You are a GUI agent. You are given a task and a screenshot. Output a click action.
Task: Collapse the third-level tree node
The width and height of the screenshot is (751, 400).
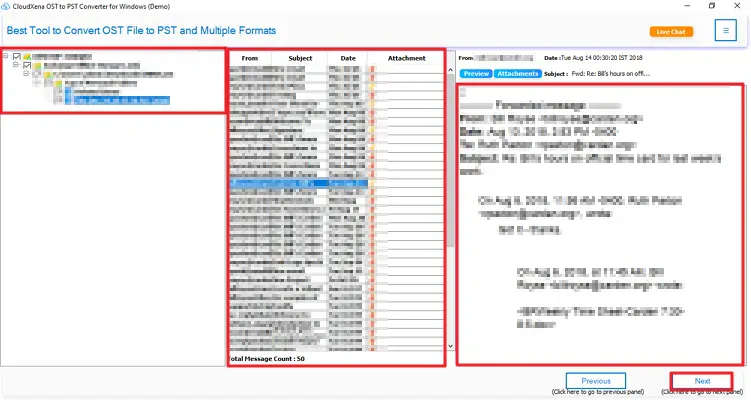[26, 74]
